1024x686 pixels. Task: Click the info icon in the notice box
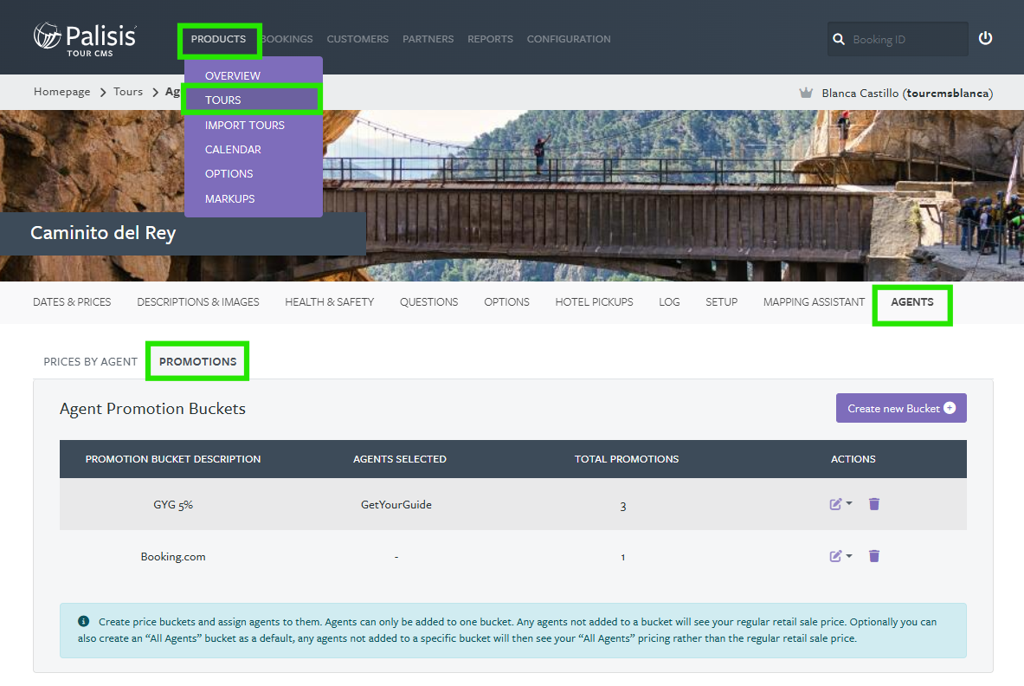click(84, 621)
